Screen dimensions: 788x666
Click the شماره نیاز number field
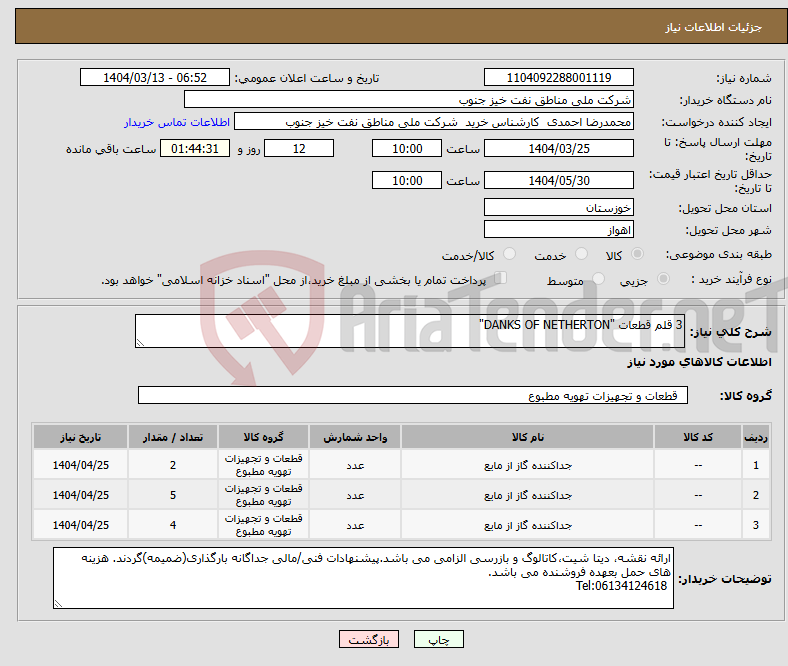tap(558, 78)
